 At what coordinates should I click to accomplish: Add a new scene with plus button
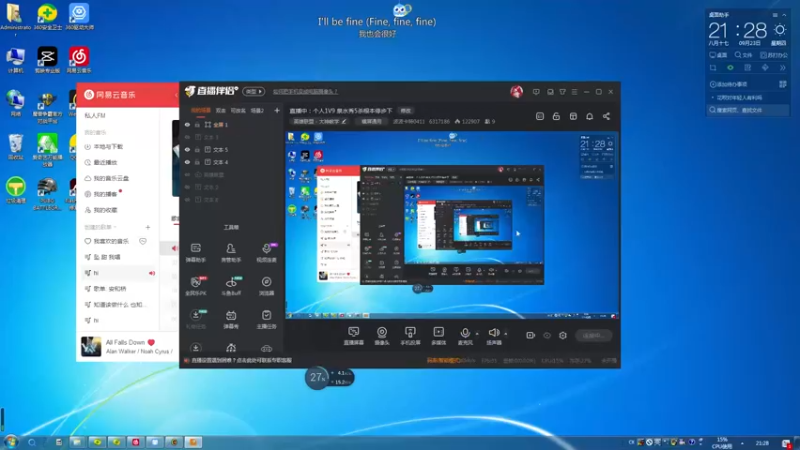[x=277, y=110]
